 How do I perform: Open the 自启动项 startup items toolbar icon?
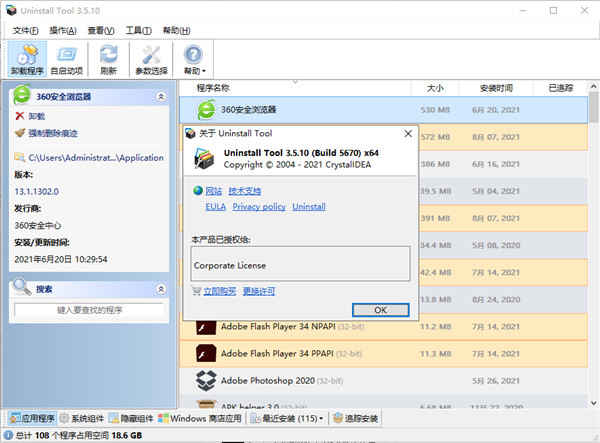pyautogui.click(x=67, y=59)
